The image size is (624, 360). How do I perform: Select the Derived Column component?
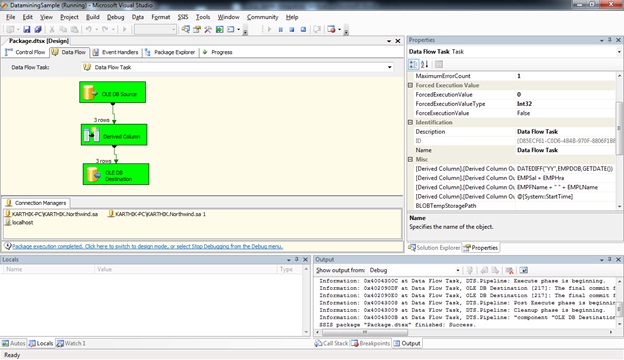point(114,135)
